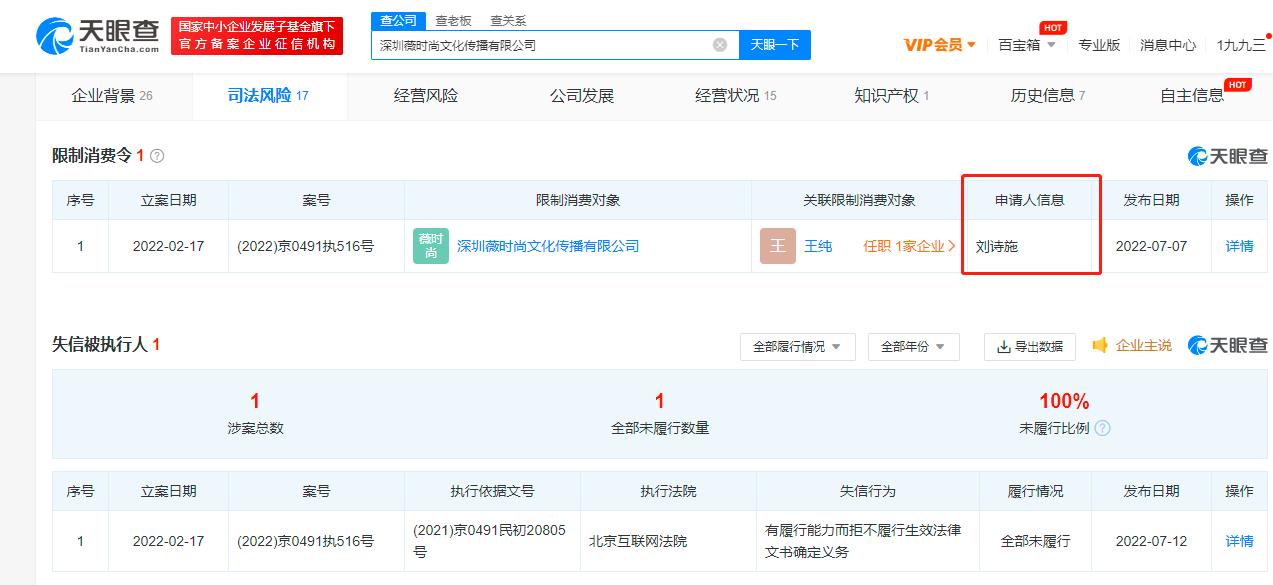Open tooltip on question mark next to 未履行比例
The height and width of the screenshot is (585, 1273).
coord(1104,426)
